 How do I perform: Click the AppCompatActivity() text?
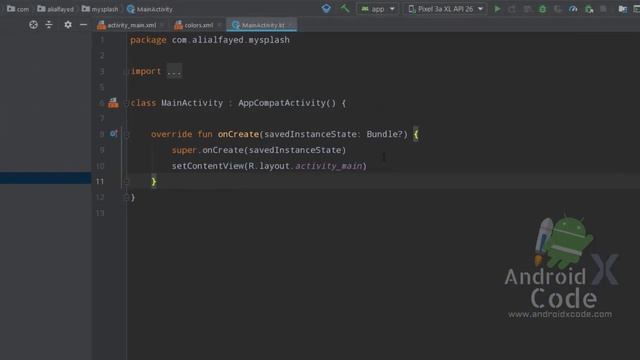coord(287,103)
